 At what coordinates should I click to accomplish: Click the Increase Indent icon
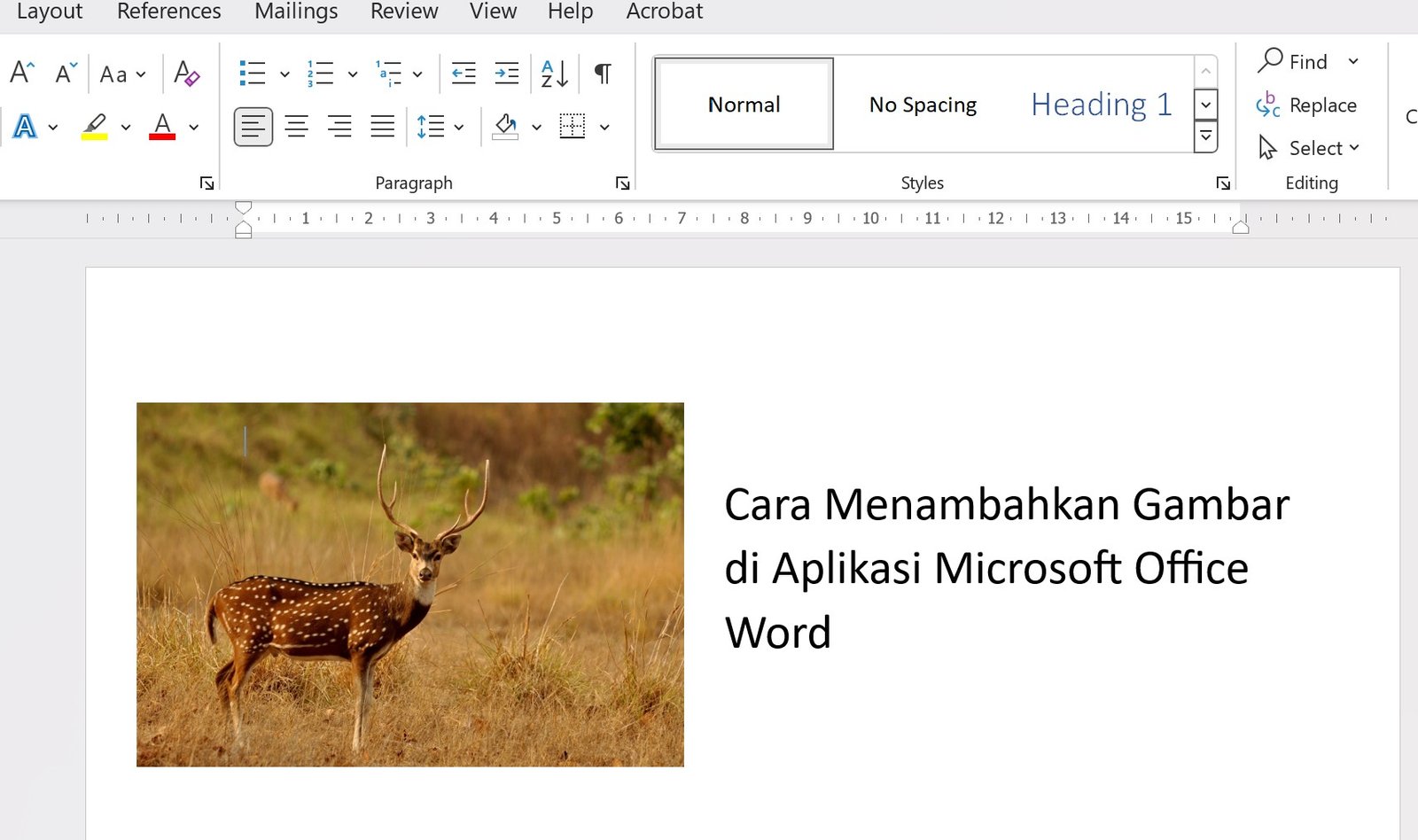(507, 74)
